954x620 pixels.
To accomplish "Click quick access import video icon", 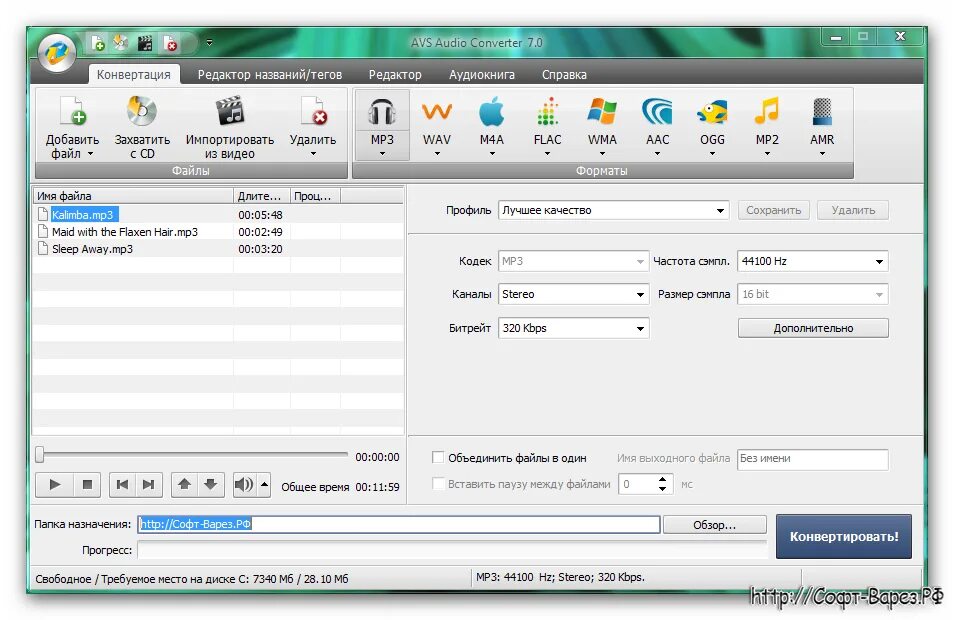I will coord(145,43).
